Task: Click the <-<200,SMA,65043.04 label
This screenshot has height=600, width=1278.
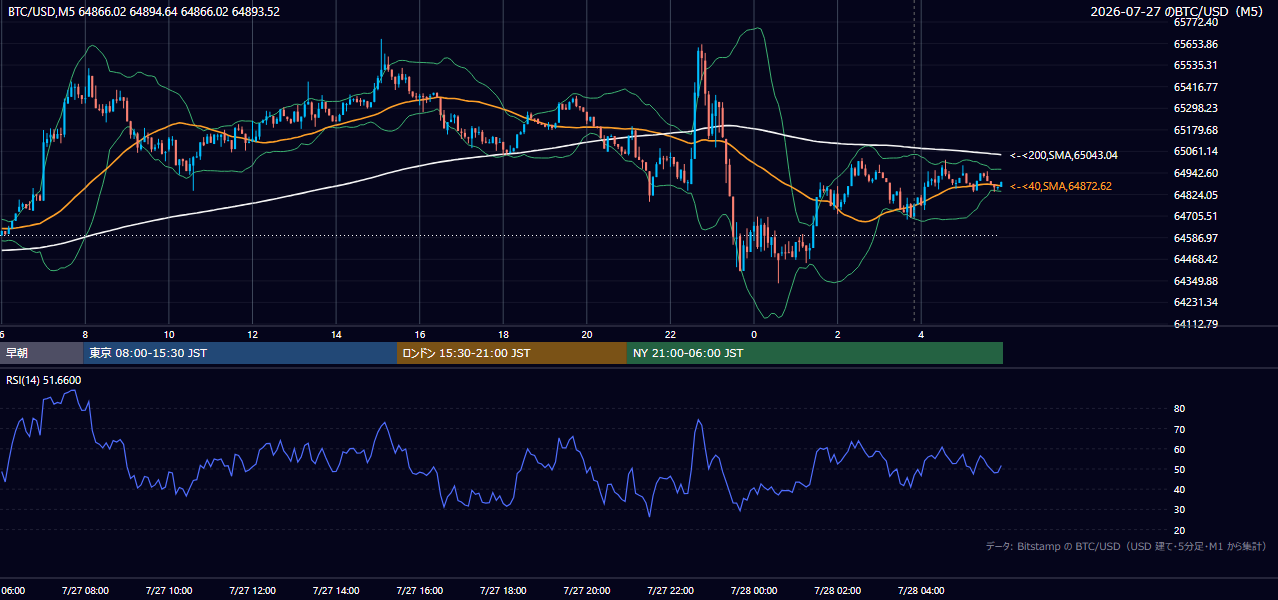Action: pos(1064,155)
